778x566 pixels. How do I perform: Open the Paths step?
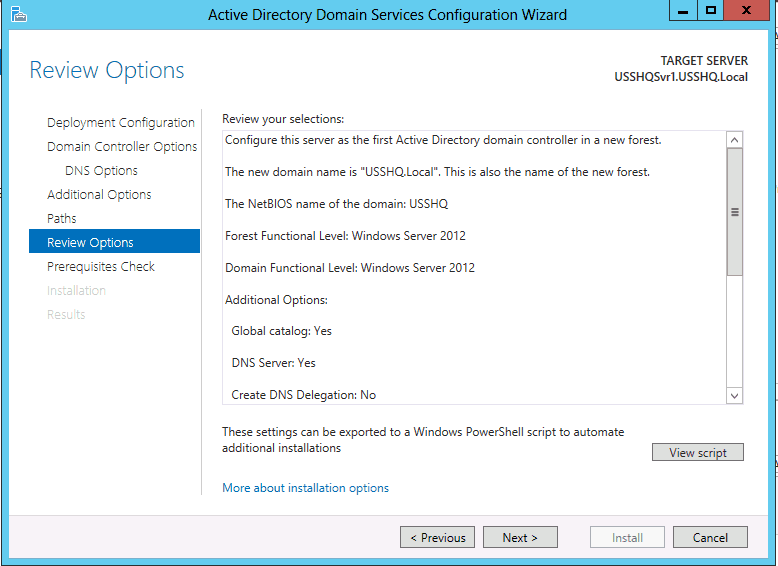(62, 218)
